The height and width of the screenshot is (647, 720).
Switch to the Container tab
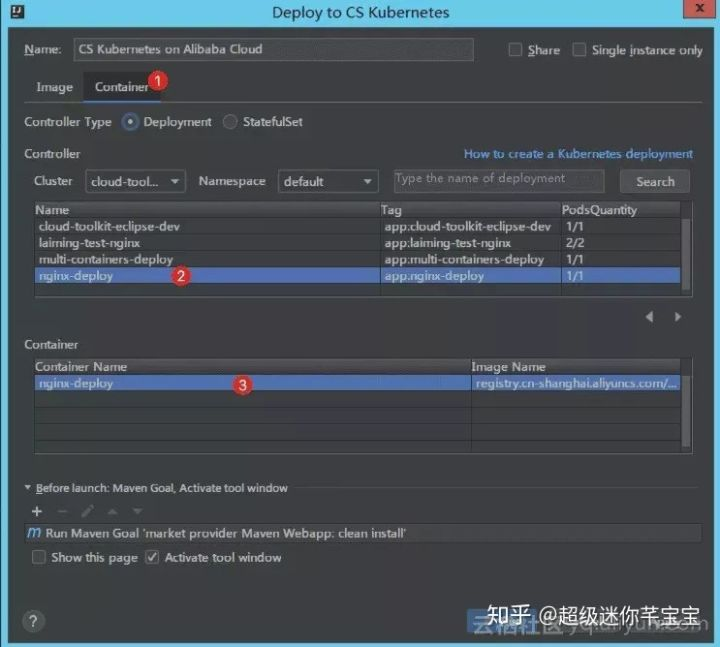coord(122,87)
